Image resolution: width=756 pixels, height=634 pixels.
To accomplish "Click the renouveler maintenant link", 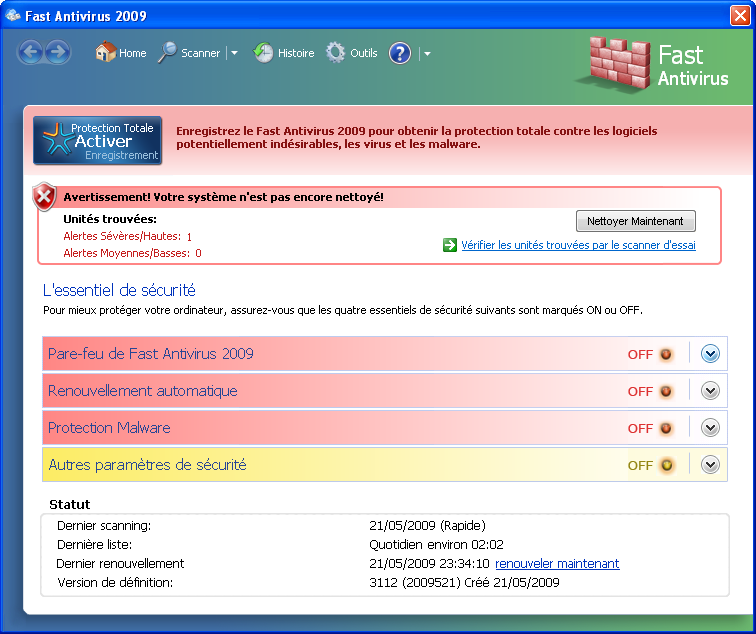I will (557, 564).
